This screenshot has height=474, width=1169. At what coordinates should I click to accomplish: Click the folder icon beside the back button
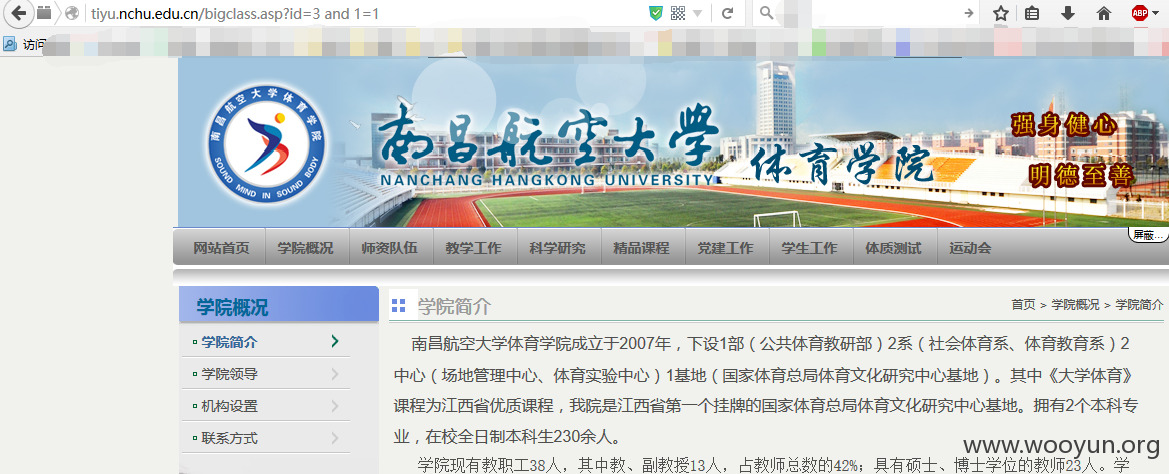[x=44, y=13]
